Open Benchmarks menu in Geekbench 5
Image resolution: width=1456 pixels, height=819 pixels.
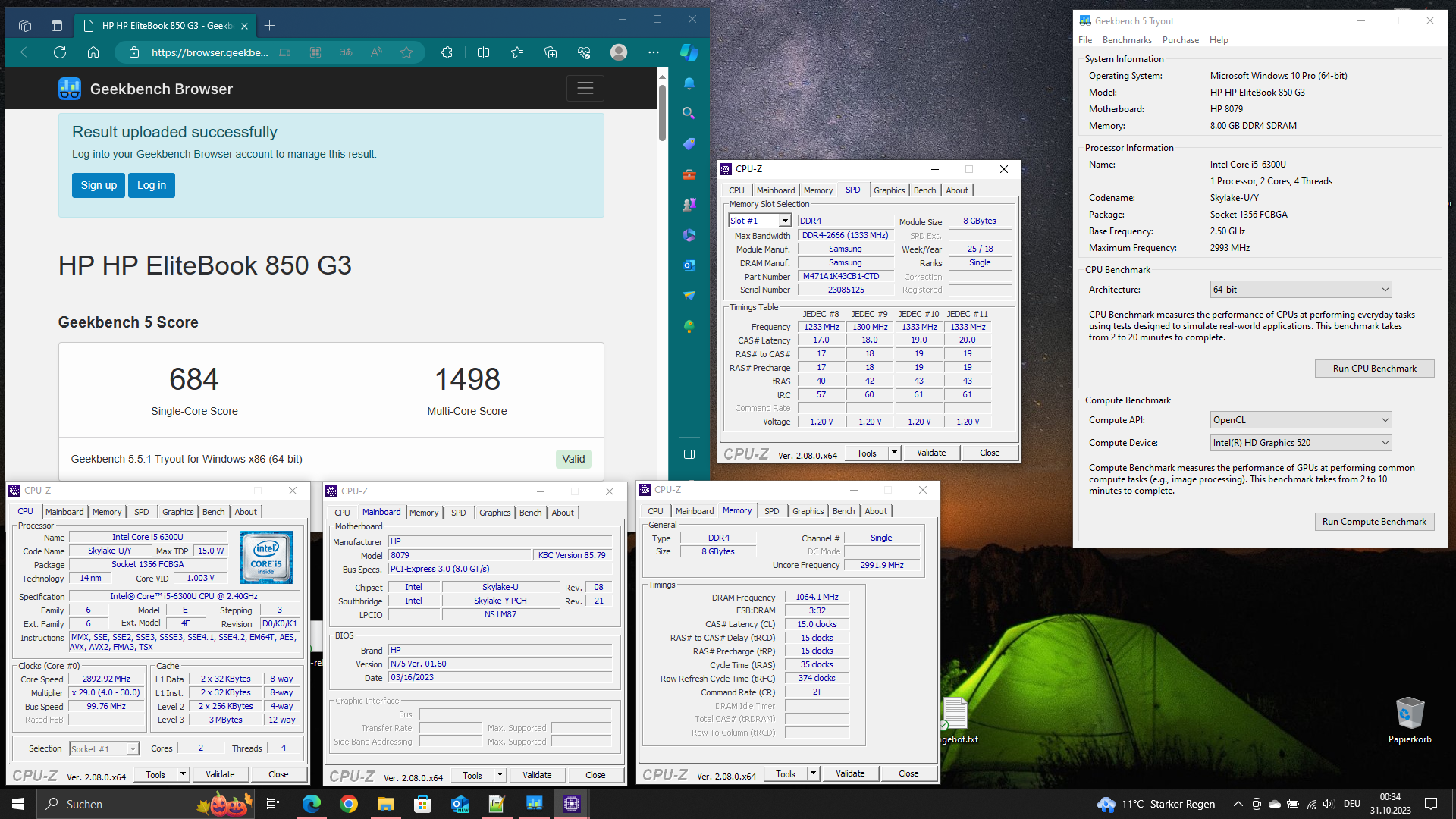click(x=1127, y=40)
